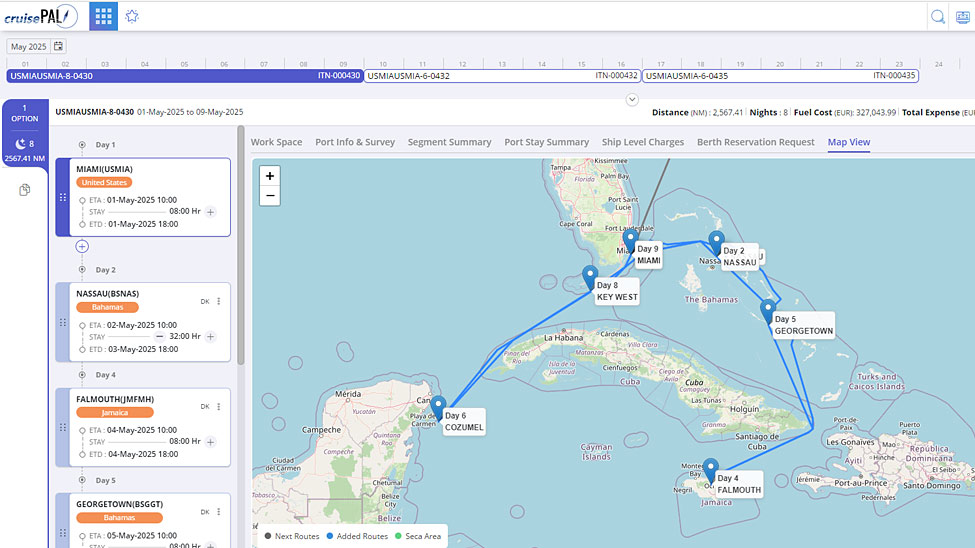Open Falmouth port three-dot menu
975x548 pixels.
[219, 407]
